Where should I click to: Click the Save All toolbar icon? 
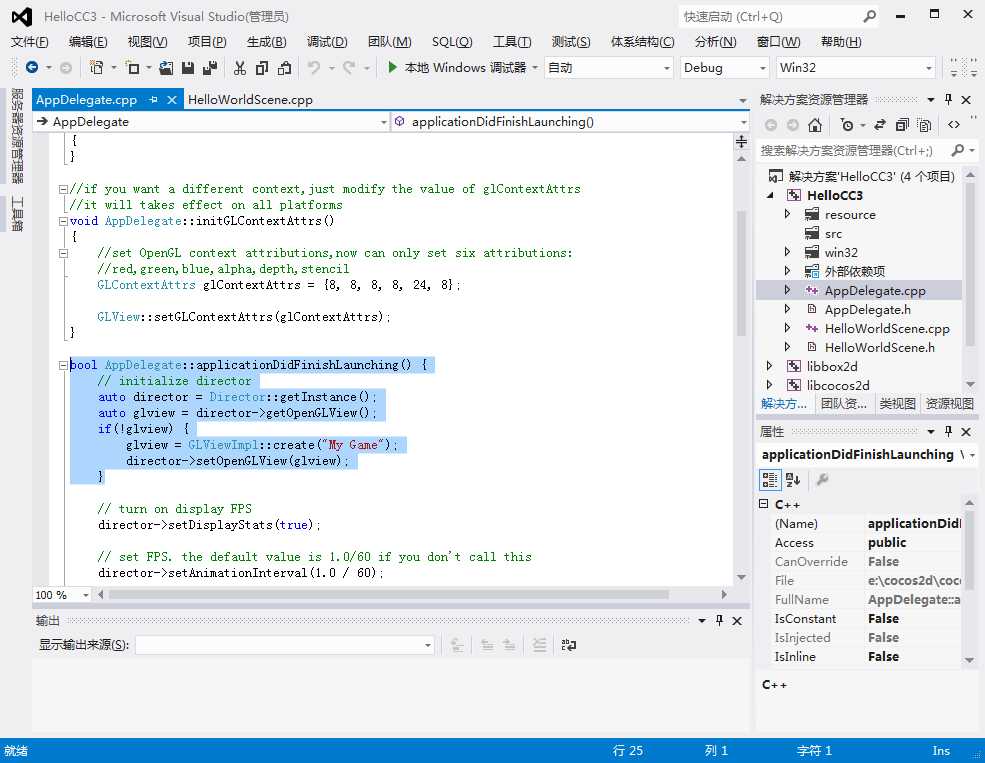(210, 67)
